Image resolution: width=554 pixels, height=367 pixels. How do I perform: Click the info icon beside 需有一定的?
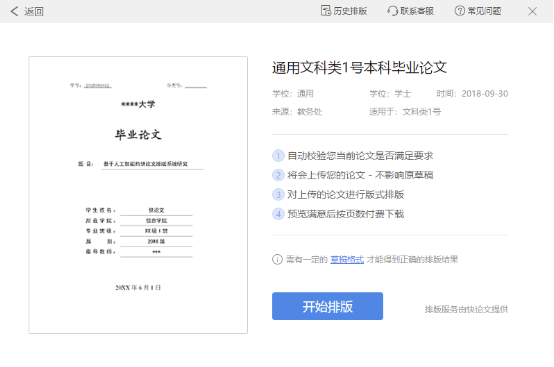(277, 259)
